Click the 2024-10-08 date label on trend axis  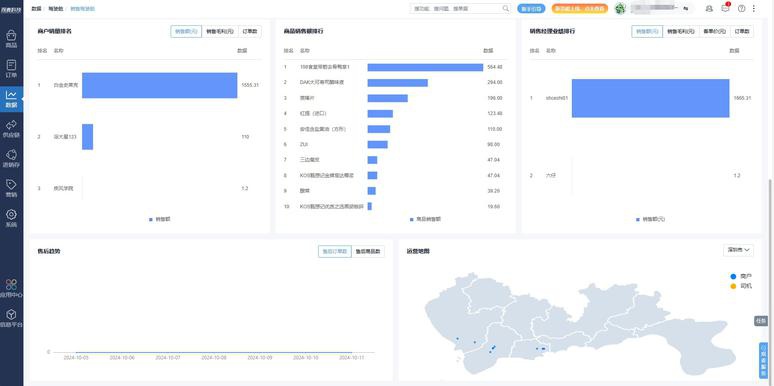click(214, 357)
